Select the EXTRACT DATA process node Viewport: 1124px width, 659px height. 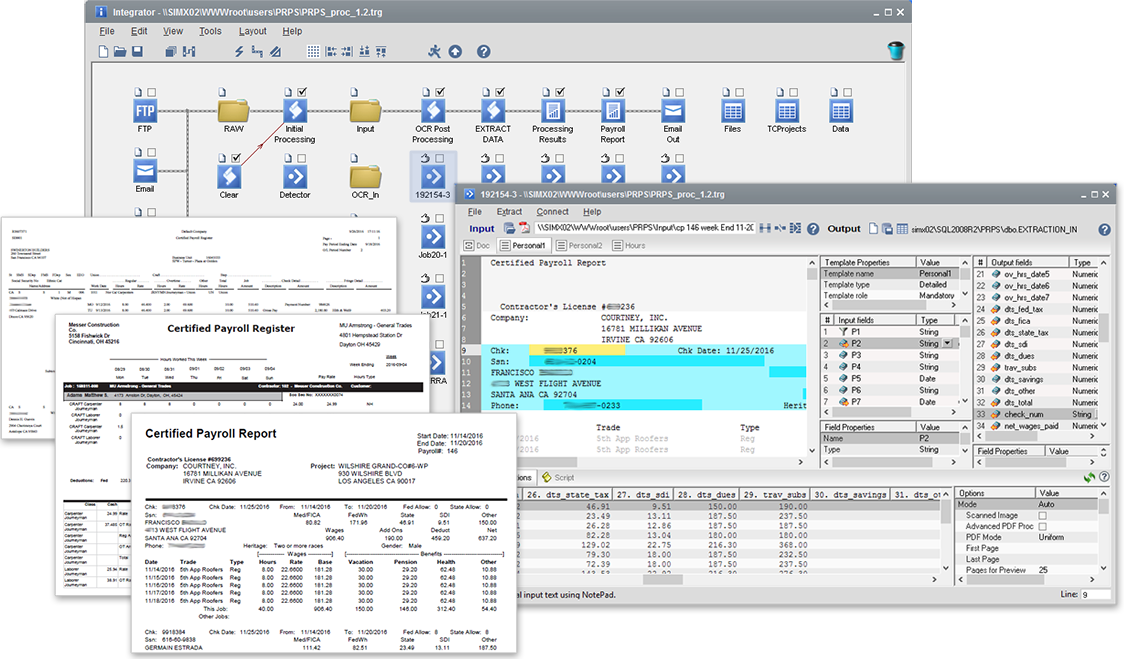click(x=492, y=111)
